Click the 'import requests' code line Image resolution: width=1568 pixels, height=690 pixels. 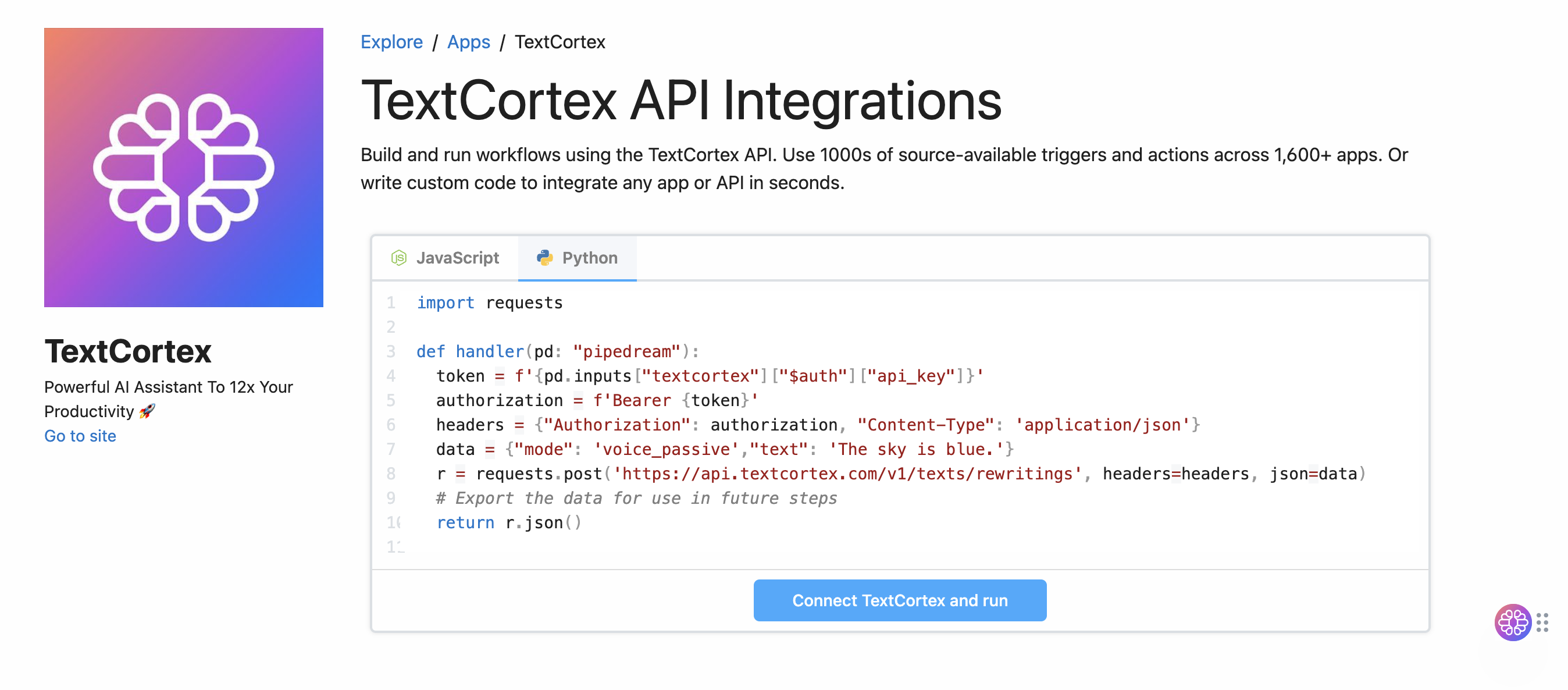point(489,303)
